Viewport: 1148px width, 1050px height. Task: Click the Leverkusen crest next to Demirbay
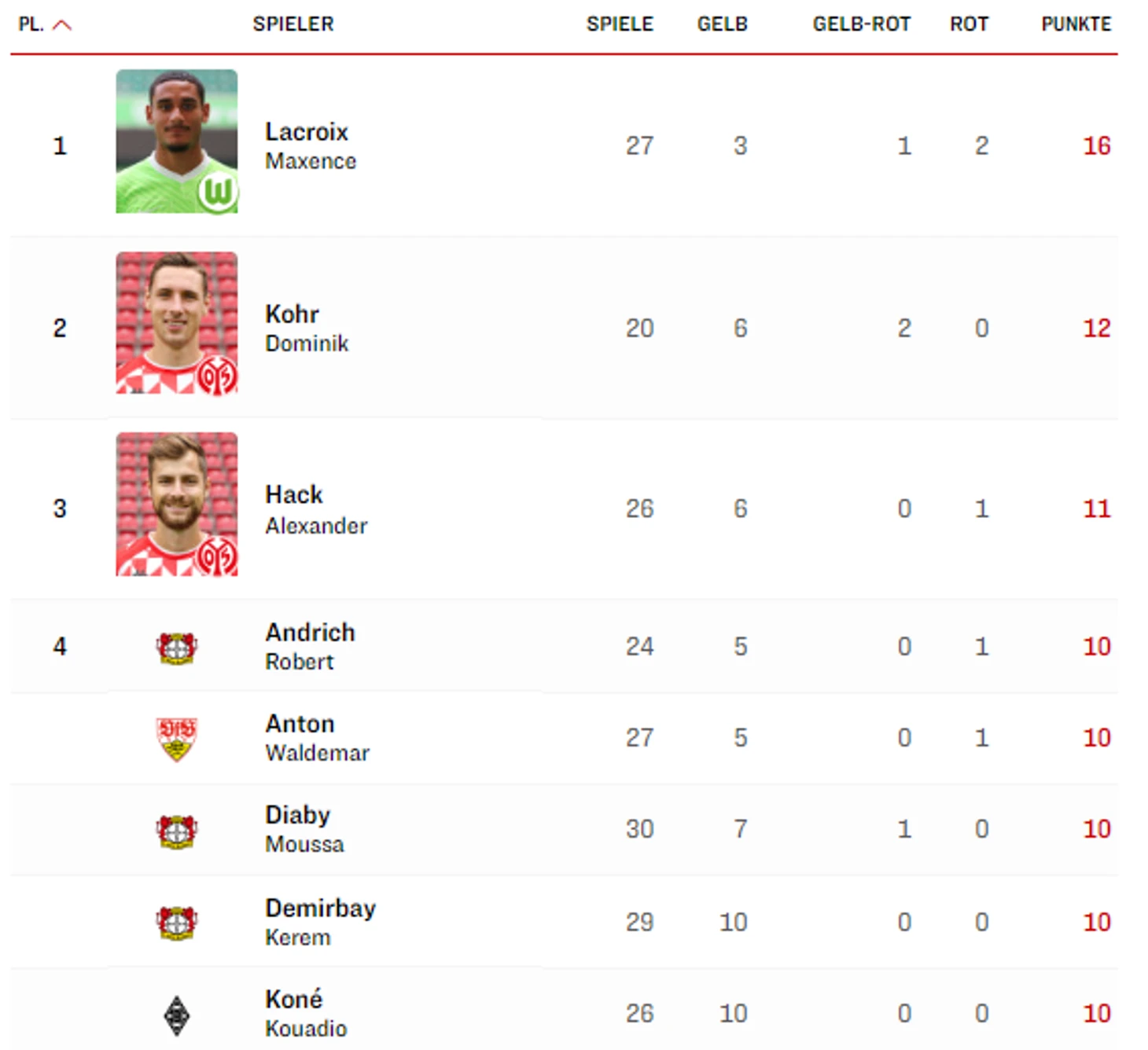[x=177, y=923]
